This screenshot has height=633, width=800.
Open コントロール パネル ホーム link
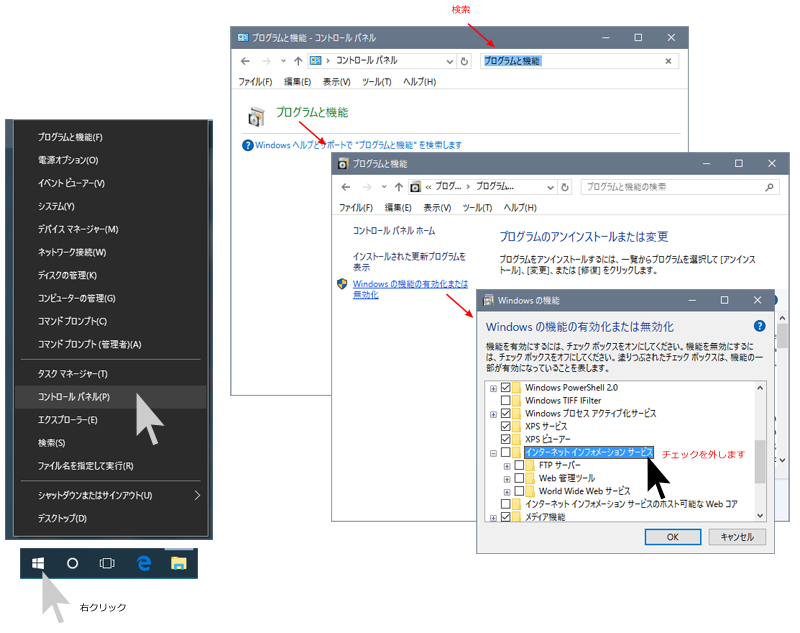tap(394, 231)
